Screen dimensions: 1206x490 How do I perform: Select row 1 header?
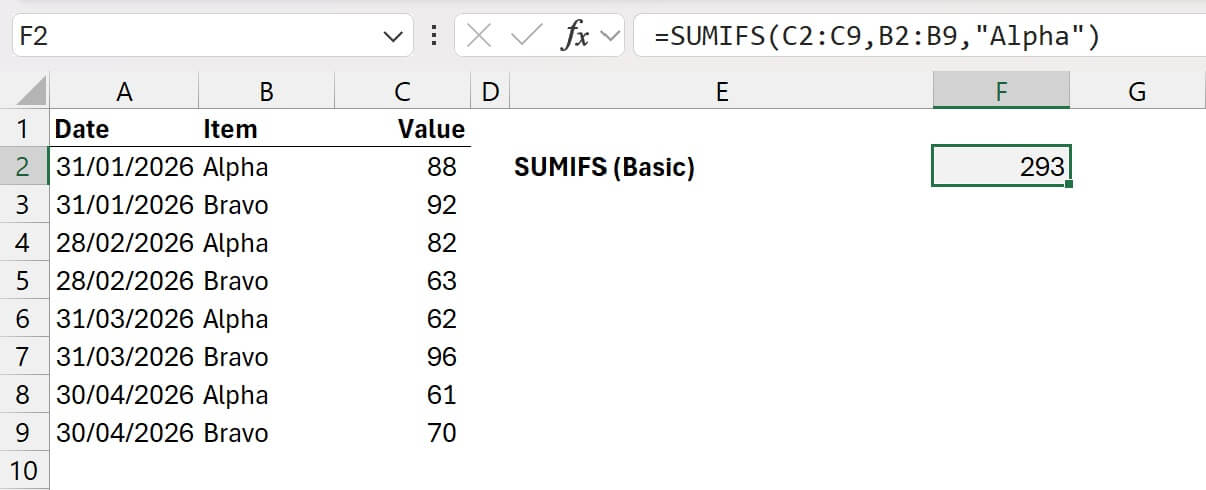[x=24, y=129]
